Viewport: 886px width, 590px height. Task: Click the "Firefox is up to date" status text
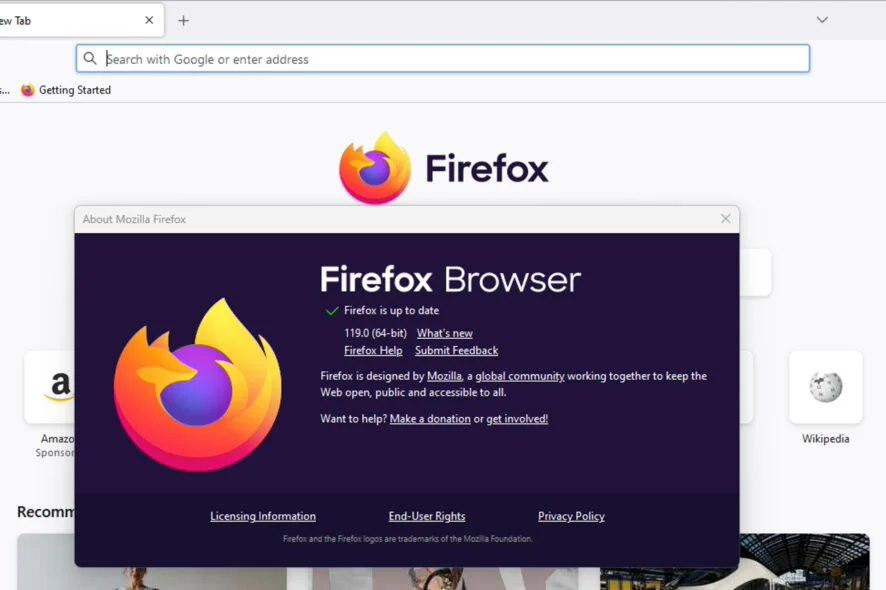pyautogui.click(x=391, y=310)
